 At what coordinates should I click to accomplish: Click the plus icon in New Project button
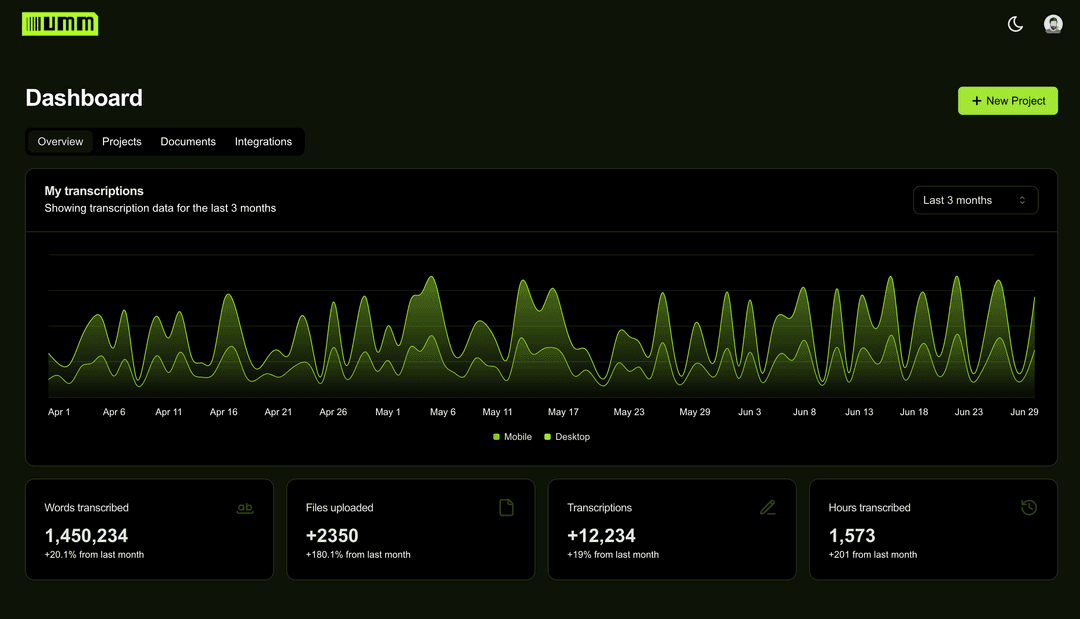(x=976, y=100)
